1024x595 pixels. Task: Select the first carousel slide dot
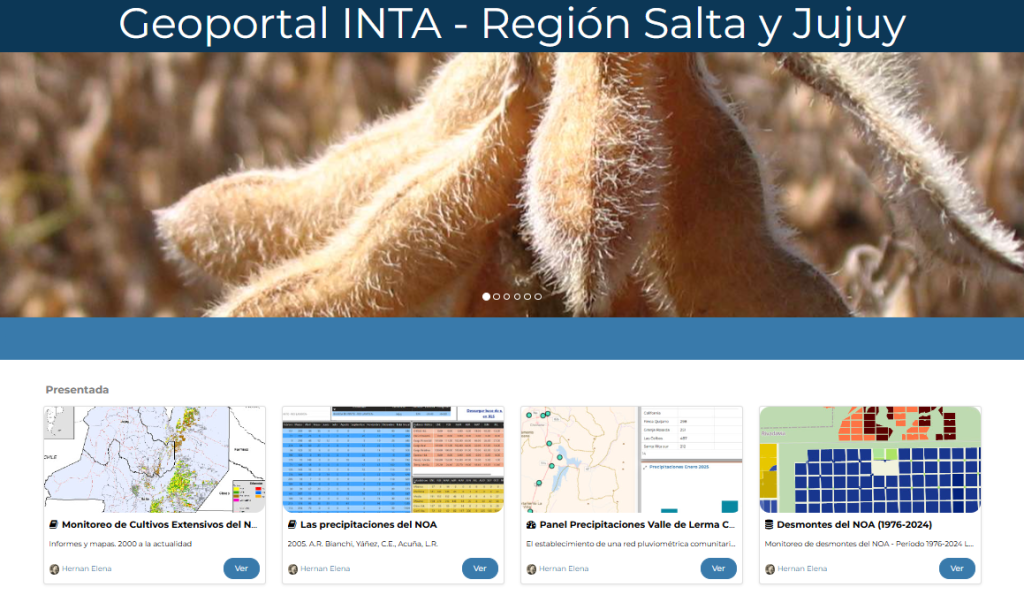pyautogui.click(x=486, y=297)
